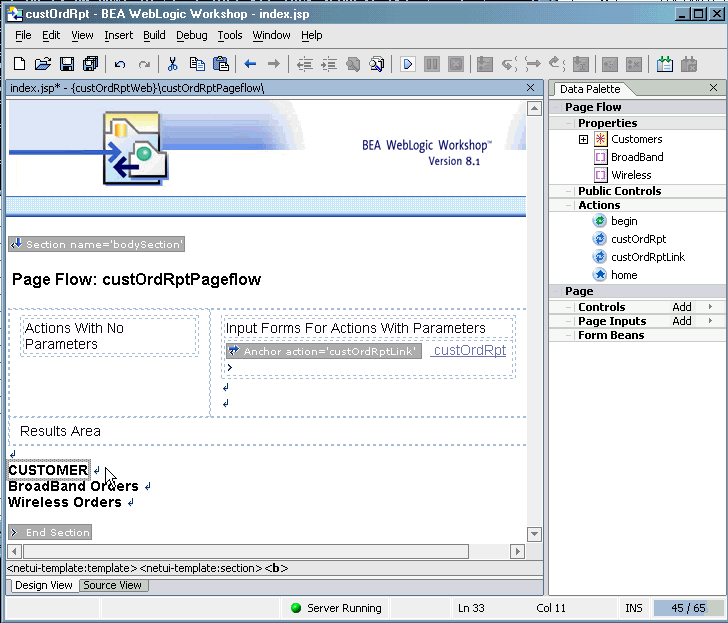The width and height of the screenshot is (728, 623).
Task: Open the View menu
Action: click(82, 35)
